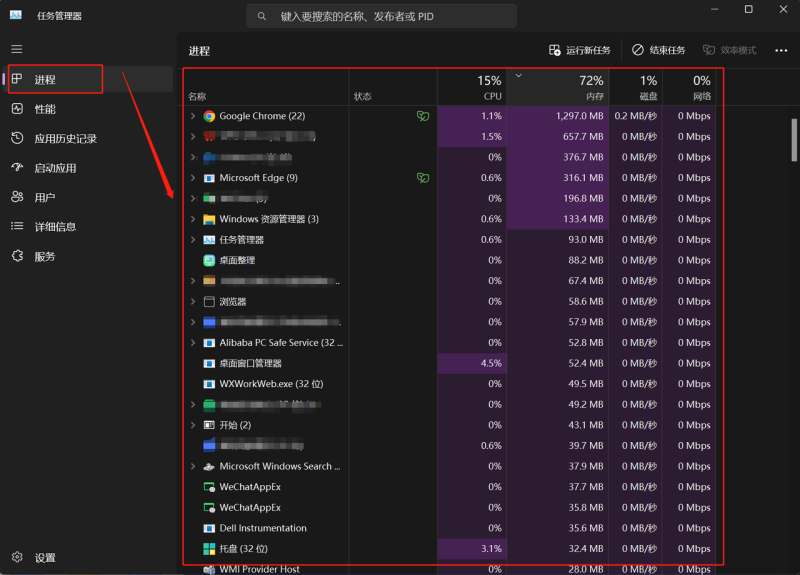Click efficiency leaf icon on Edge row
This screenshot has height=575, width=800.
coord(423,178)
